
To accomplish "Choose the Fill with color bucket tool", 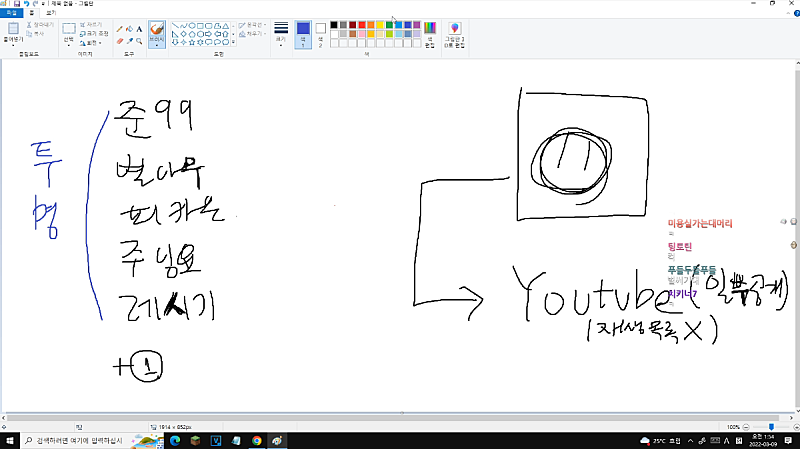I will tap(129, 29).
